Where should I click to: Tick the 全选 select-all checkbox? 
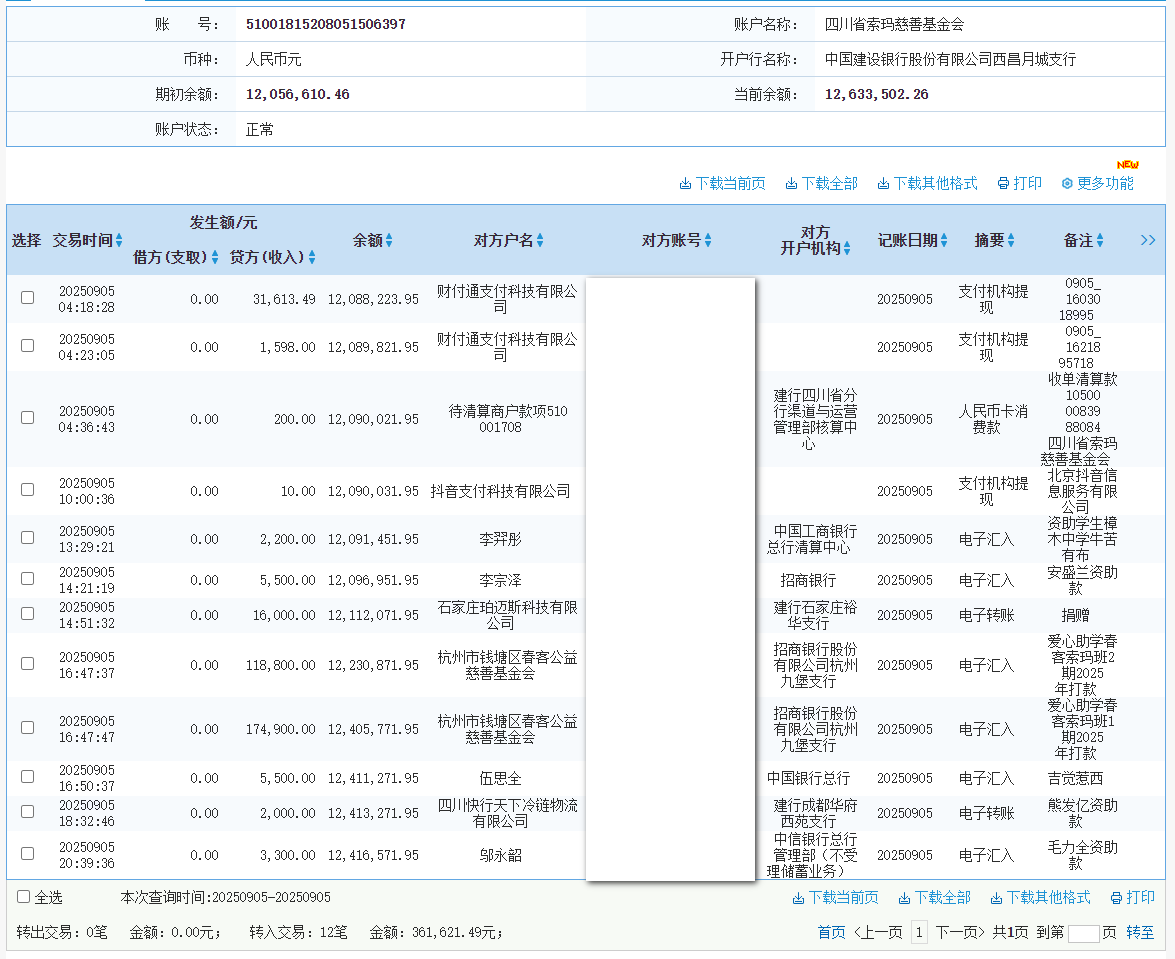click(x=24, y=897)
